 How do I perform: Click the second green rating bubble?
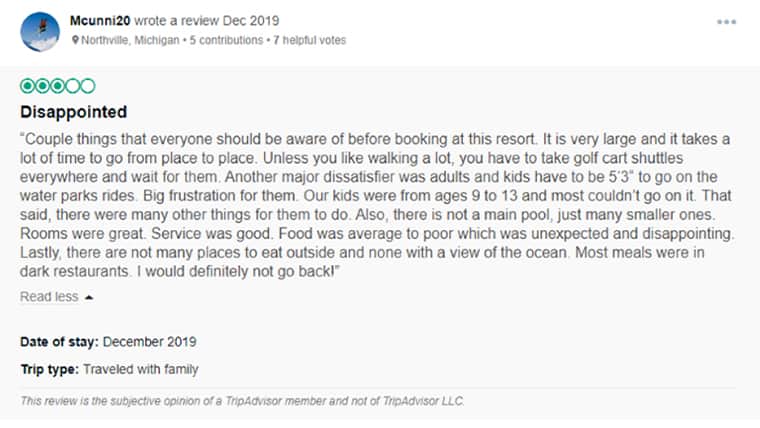click(43, 86)
